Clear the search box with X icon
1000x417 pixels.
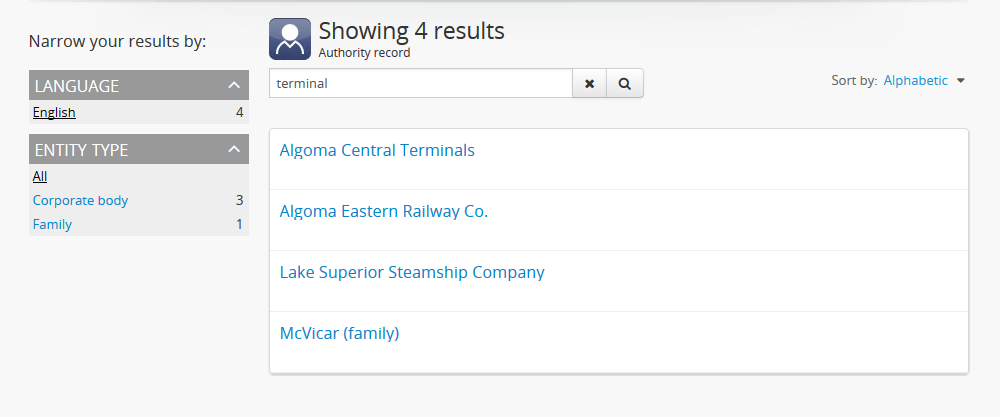[x=590, y=84]
